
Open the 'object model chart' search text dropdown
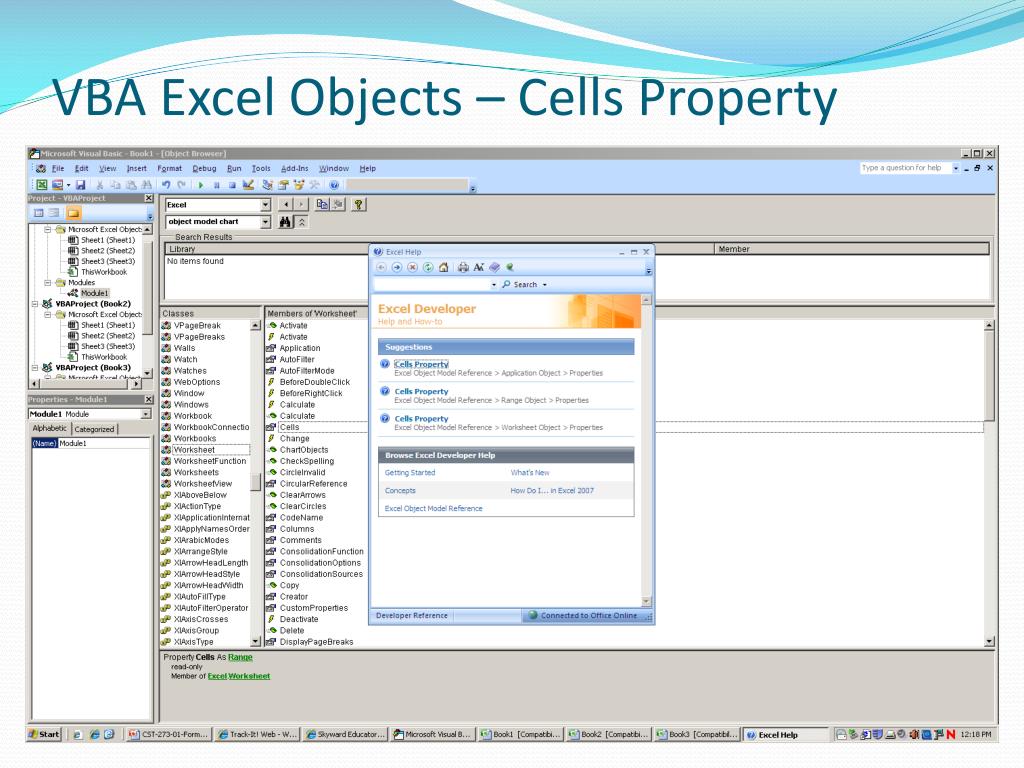tap(265, 222)
